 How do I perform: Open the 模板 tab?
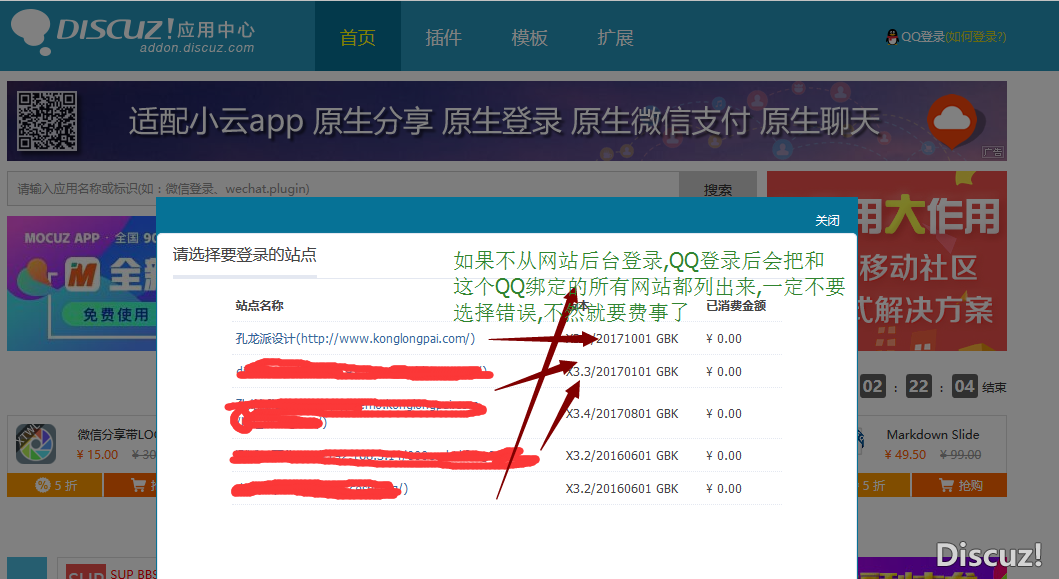529,37
